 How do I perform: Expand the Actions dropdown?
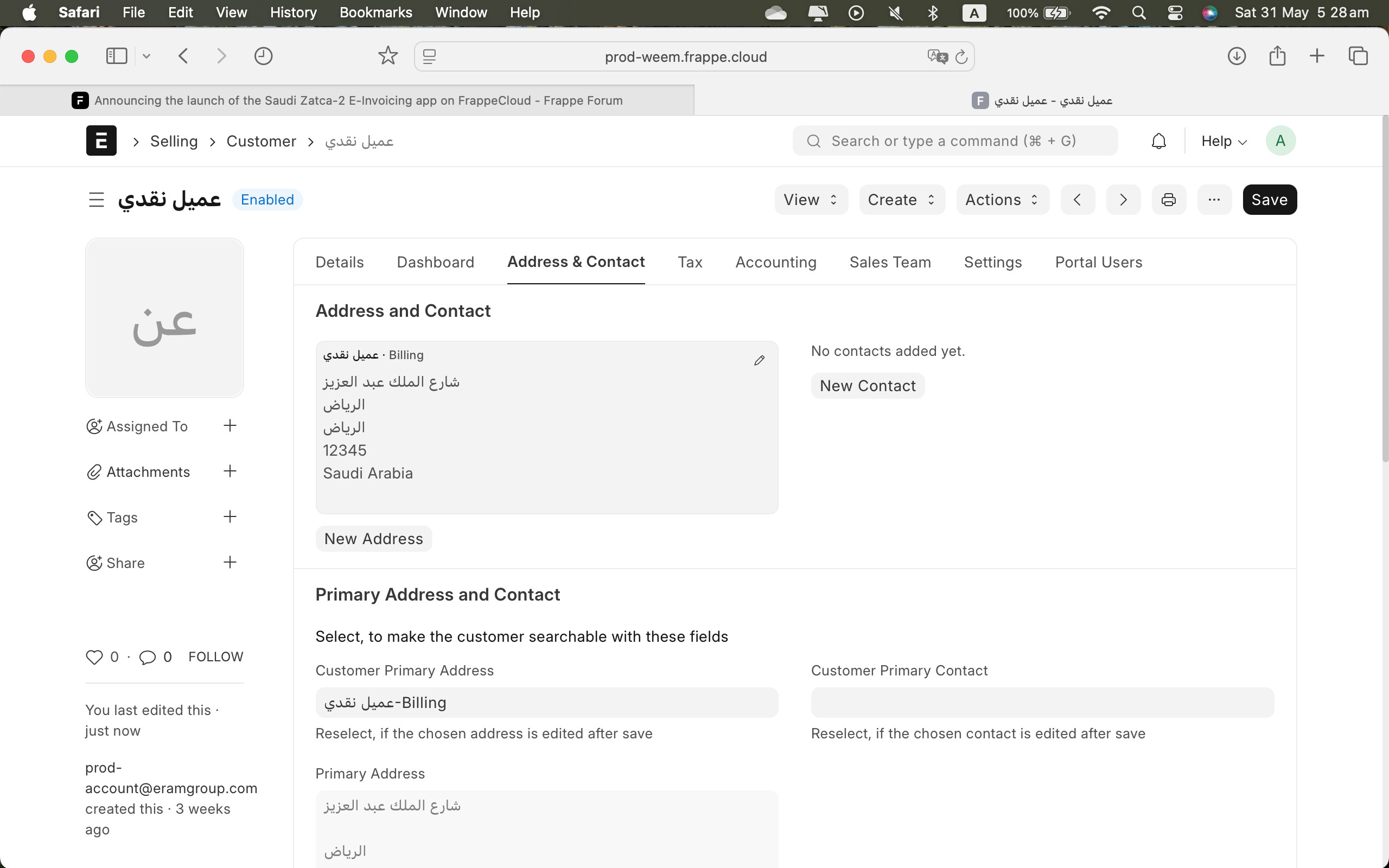[1003, 200]
